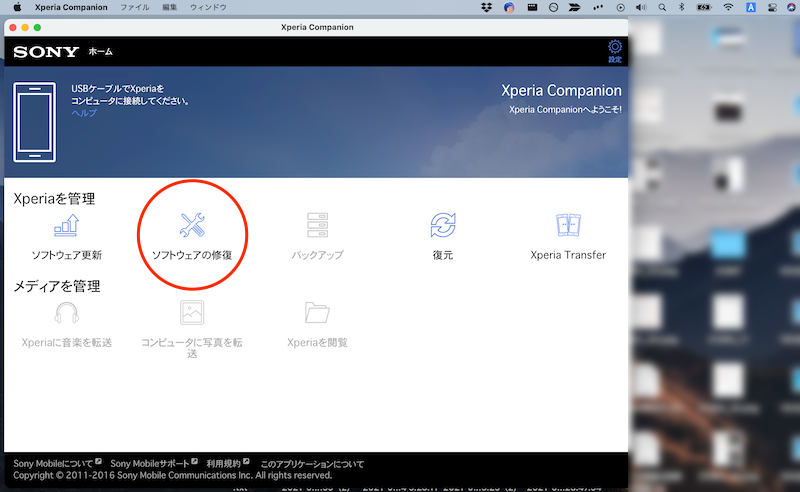This screenshot has height=492, width=800.
Task: Open the Software Update (ソフトウェア更新) icon
Action: [66, 226]
